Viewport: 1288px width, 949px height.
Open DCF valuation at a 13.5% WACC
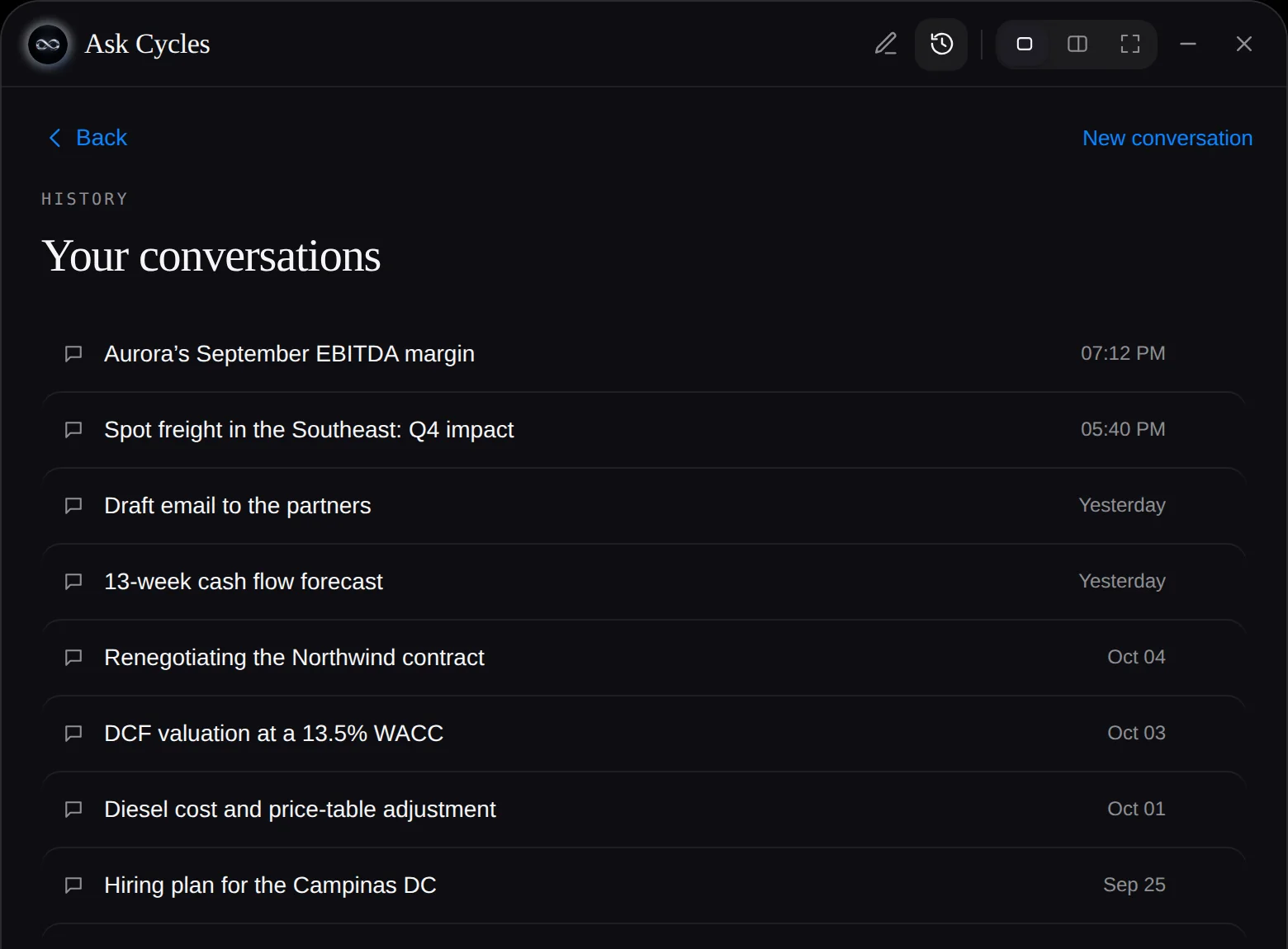pos(644,734)
